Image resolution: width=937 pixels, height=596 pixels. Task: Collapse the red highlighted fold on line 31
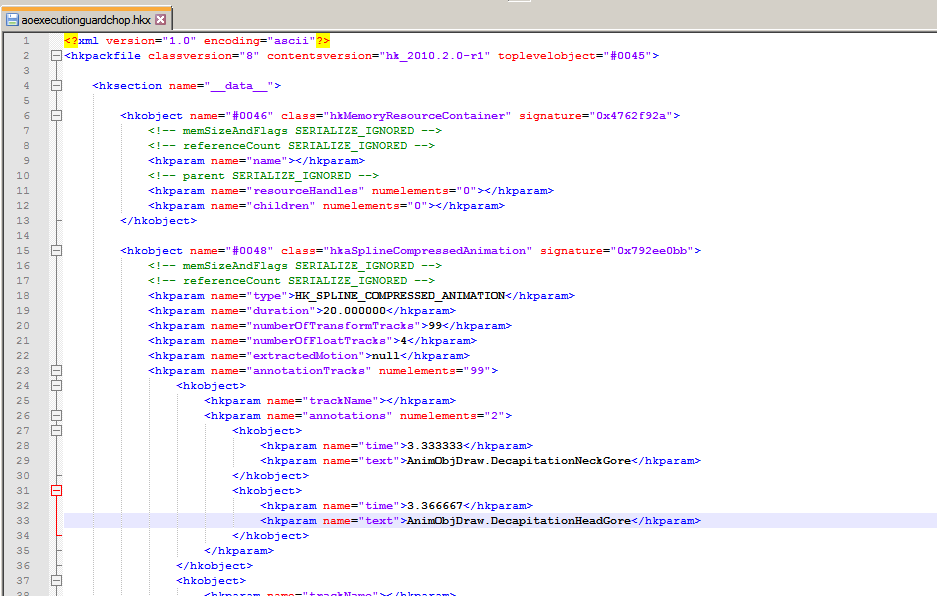[x=56, y=491]
